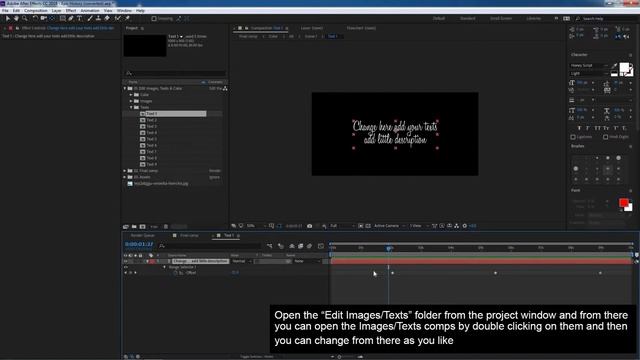This screenshot has height=360, width=640.
Task: Click the composition flowchart icon in timeline
Action: point(269,246)
